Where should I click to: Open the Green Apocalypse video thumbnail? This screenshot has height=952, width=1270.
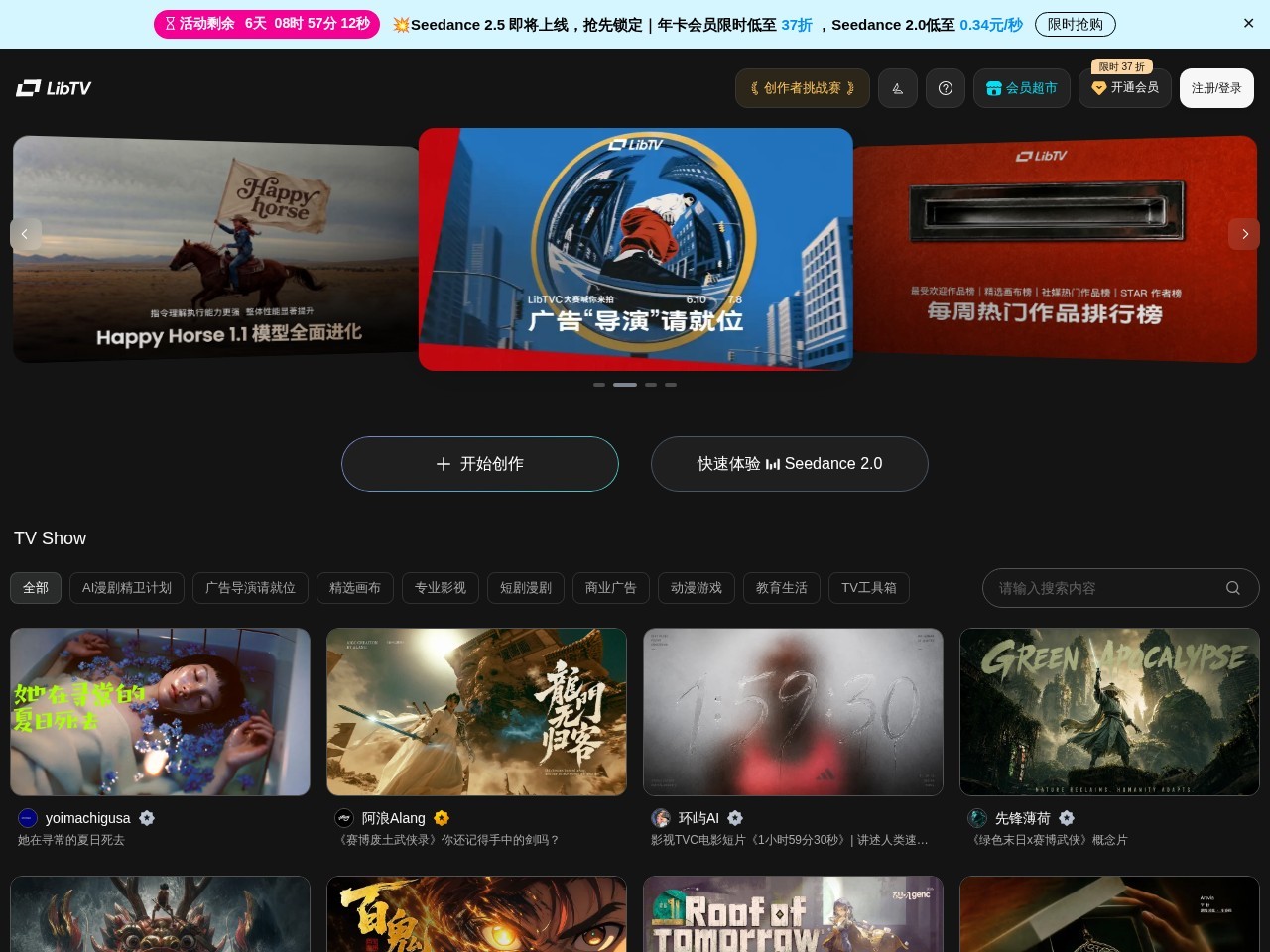1109,712
